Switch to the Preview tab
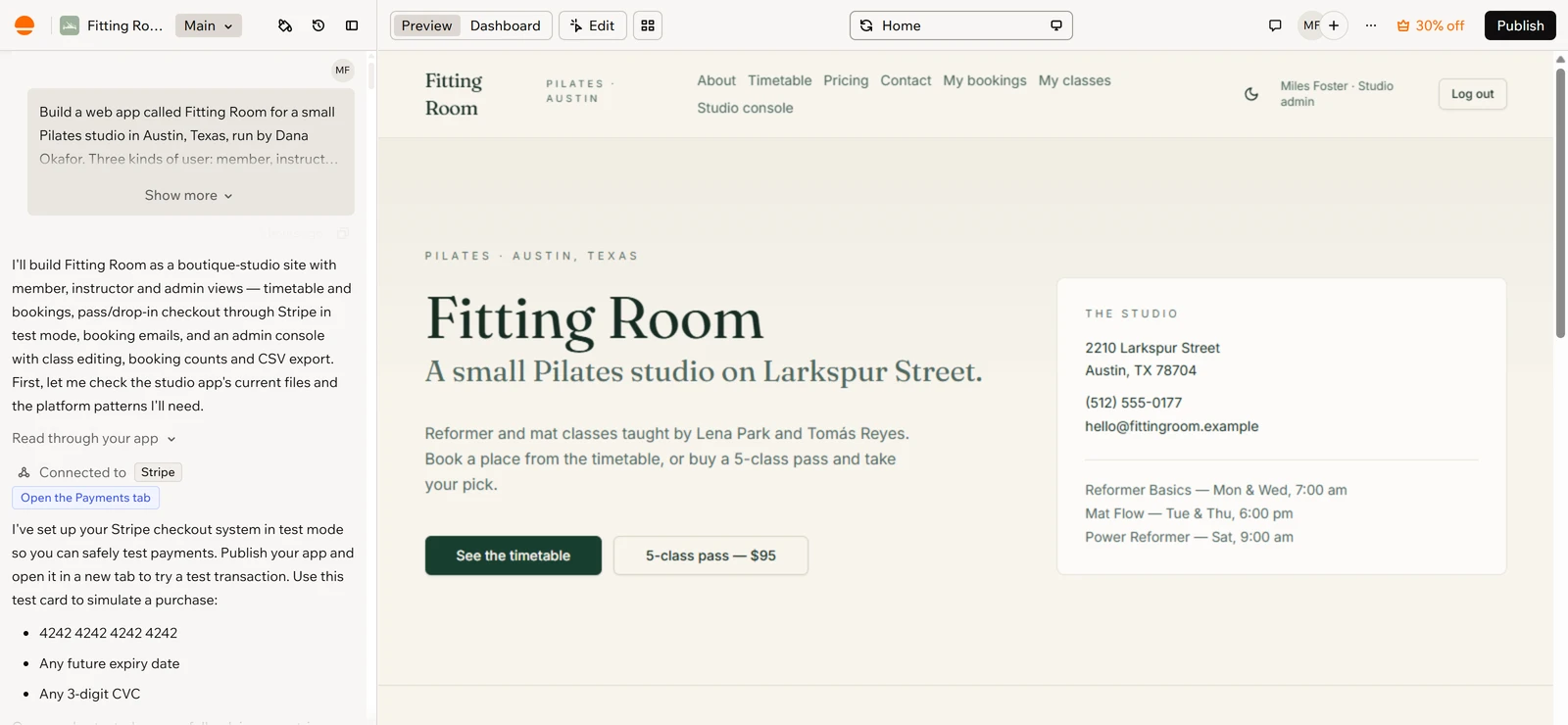The width and height of the screenshot is (1568, 725). pos(426,25)
